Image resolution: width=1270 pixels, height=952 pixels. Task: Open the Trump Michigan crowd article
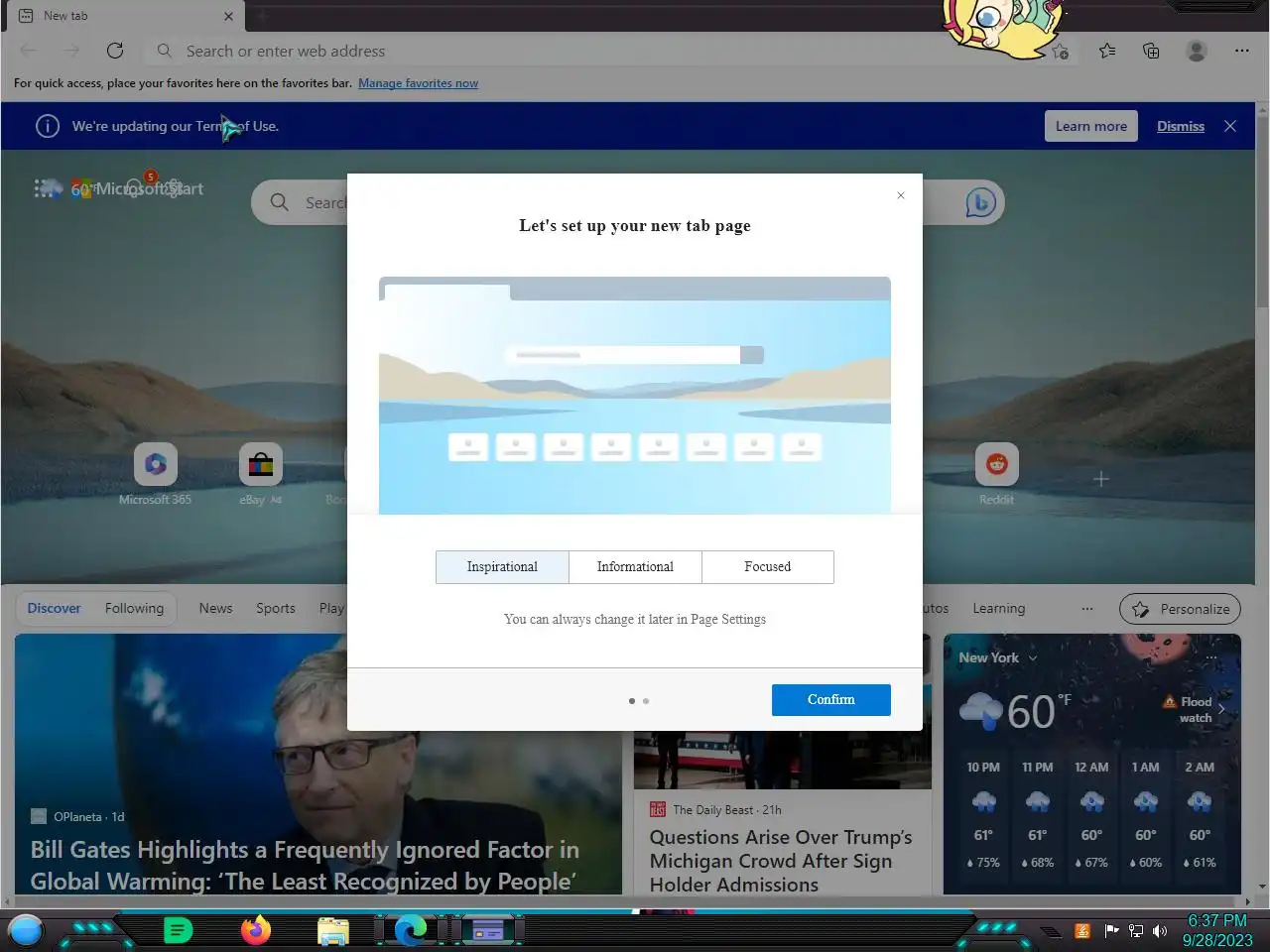[781, 861]
